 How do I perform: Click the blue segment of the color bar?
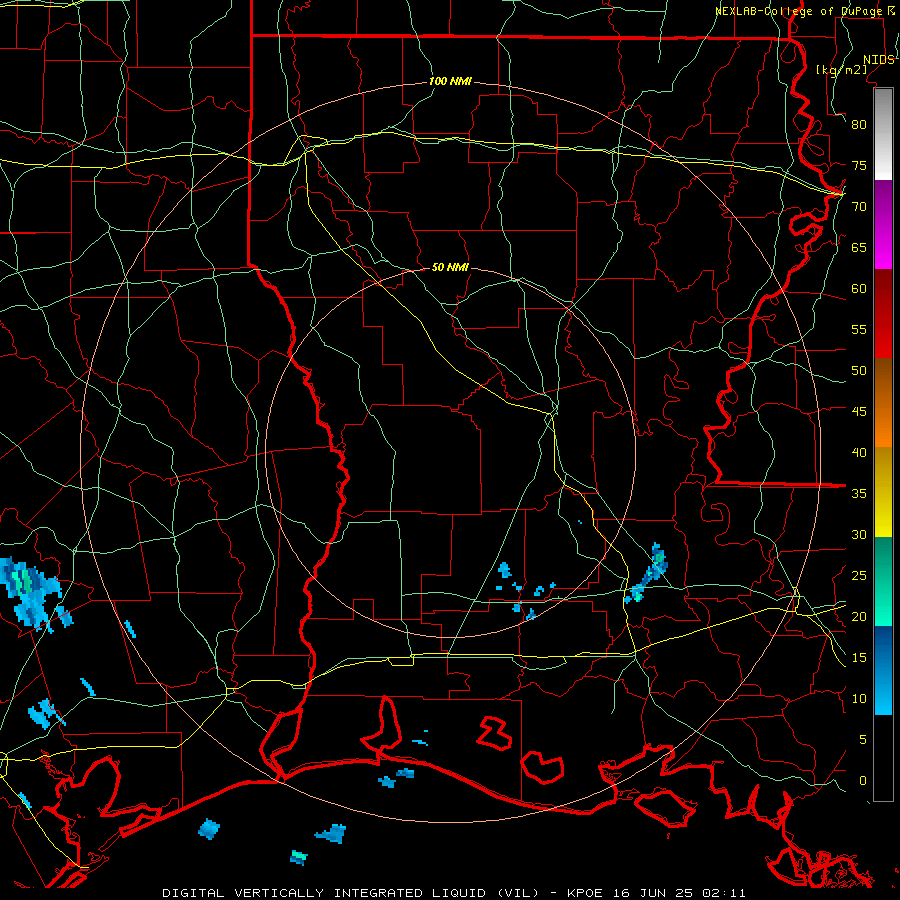883,670
